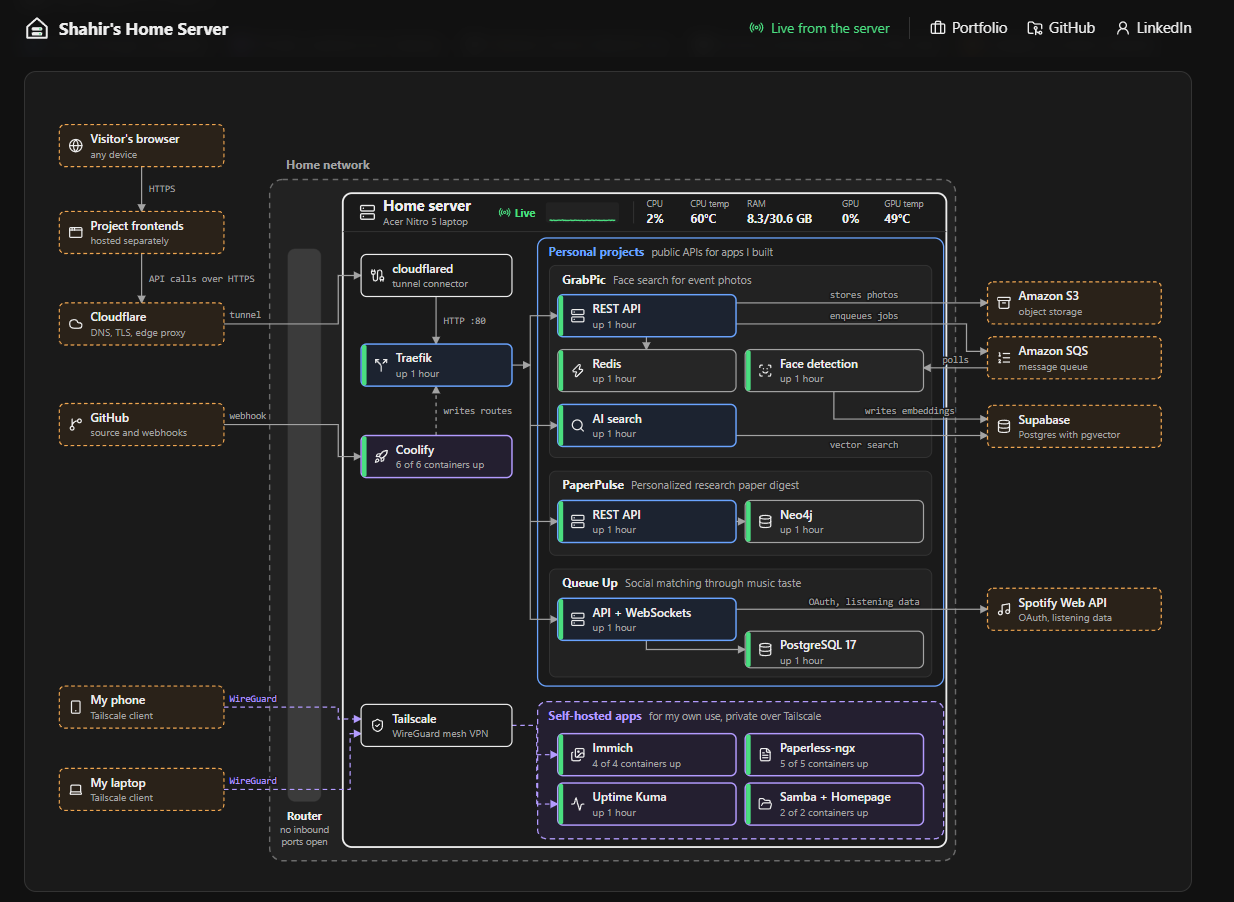Click the database icon in Neo4j node
Screen dimensions: 1234x902
click(x=765, y=522)
